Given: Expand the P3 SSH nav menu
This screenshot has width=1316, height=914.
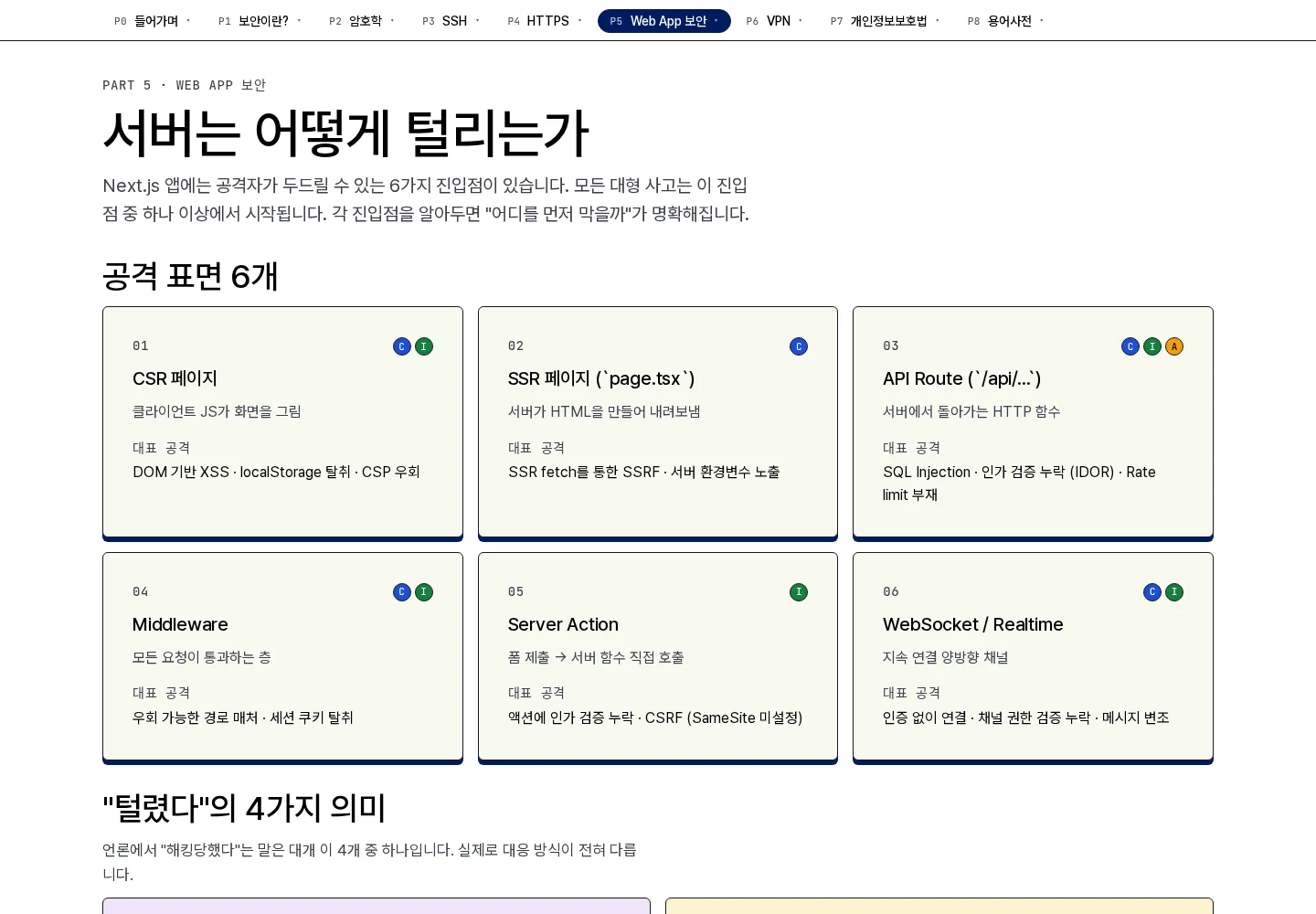Looking at the screenshot, I should tap(451, 21).
